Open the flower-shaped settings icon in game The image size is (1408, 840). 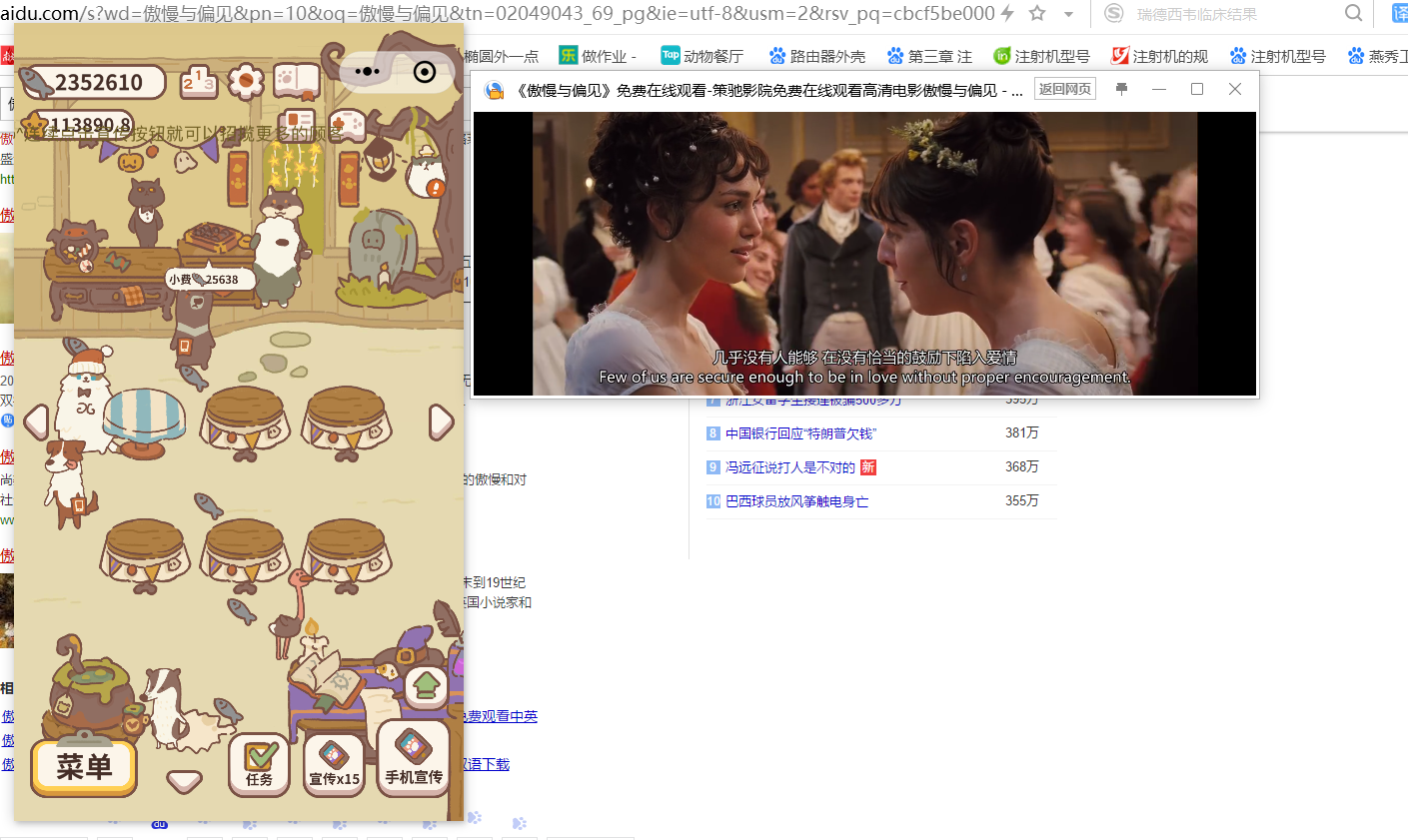[x=246, y=81]
